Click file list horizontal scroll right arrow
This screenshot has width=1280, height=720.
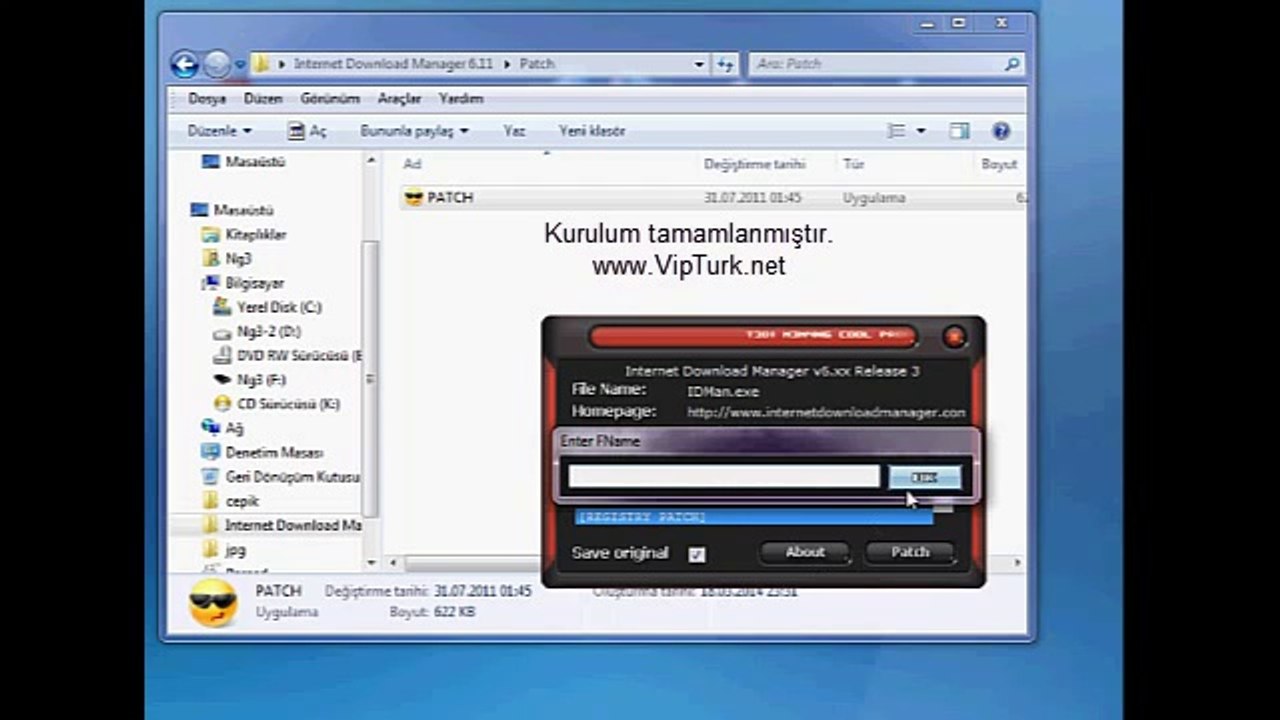click(x=1018, y=564)
